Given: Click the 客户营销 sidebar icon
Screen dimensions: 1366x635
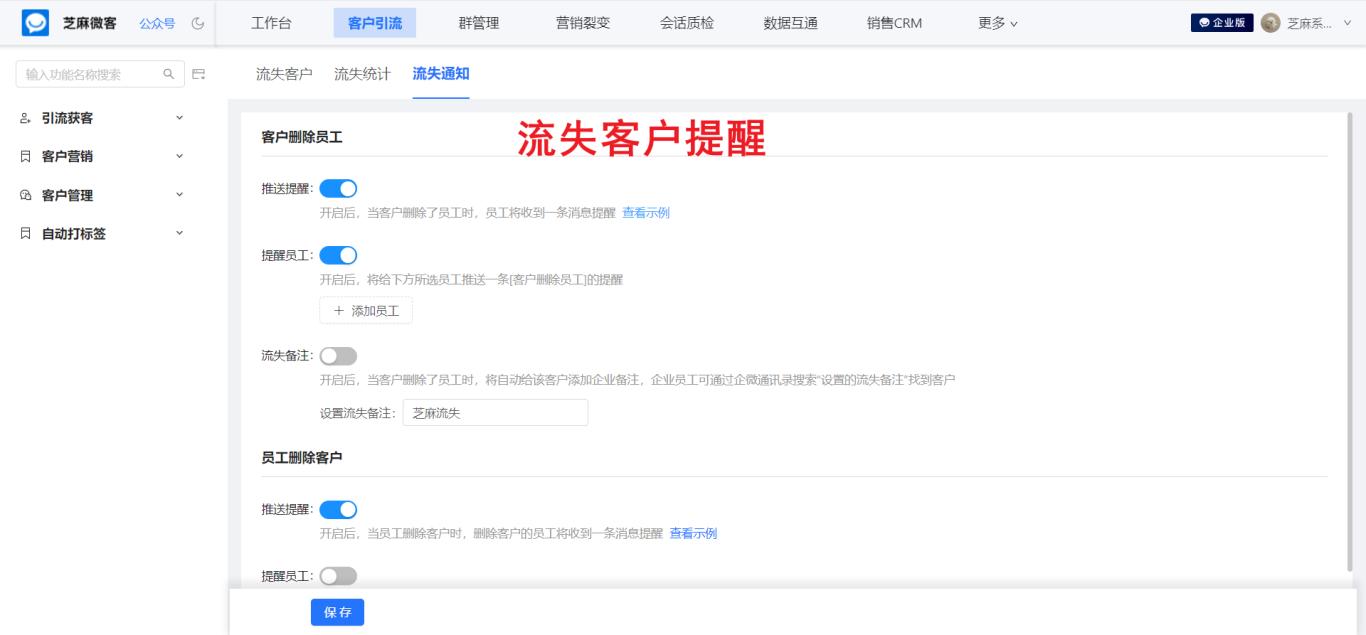Looking at the screenshot, I should point(24,156).
